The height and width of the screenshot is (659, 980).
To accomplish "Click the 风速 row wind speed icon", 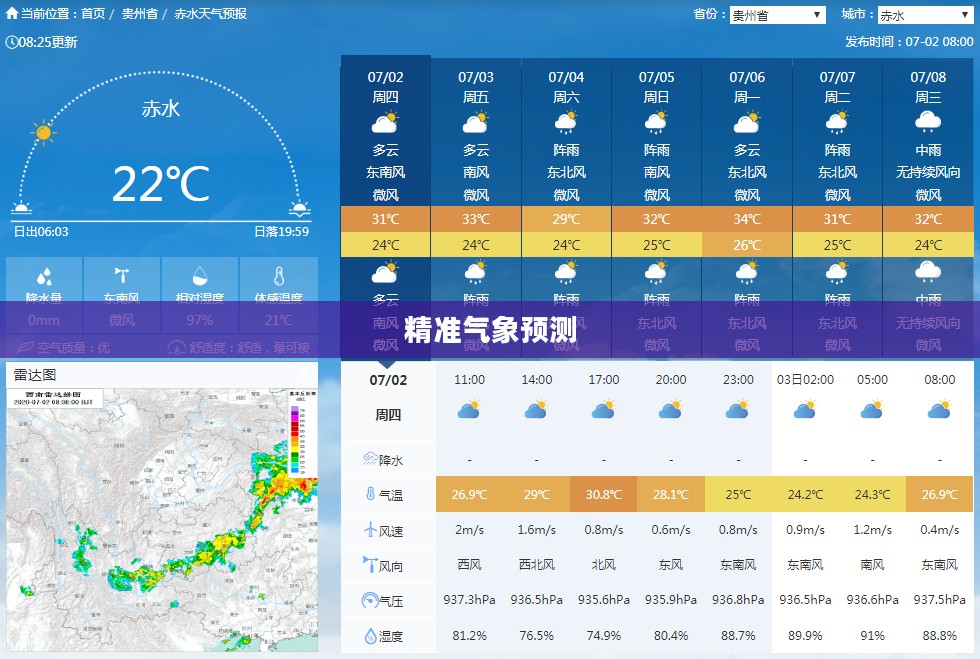I will click(x=370, y=530).
